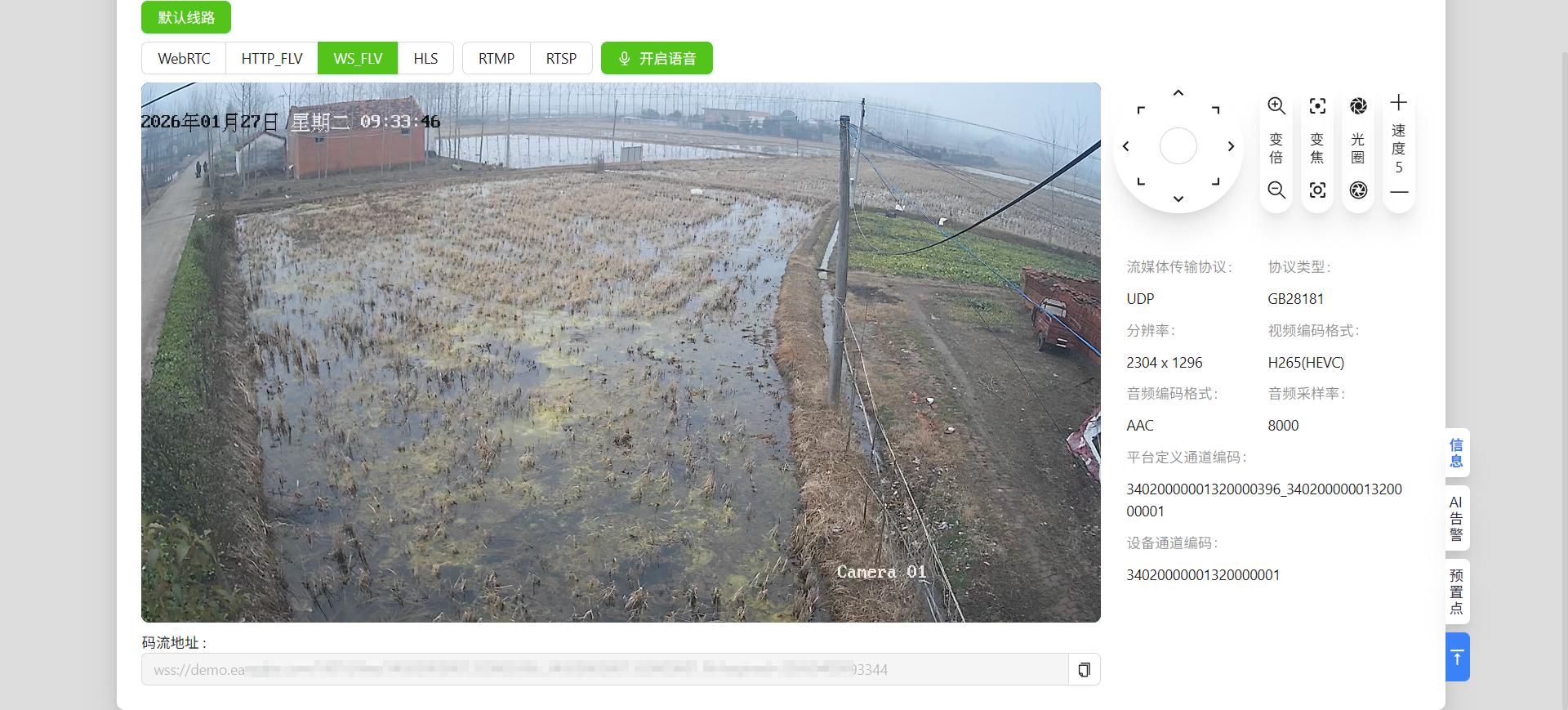Screen dimensions: 1568x710
Task: Increase PTZ speed with plus sign
Action: tap(1399, 102)
